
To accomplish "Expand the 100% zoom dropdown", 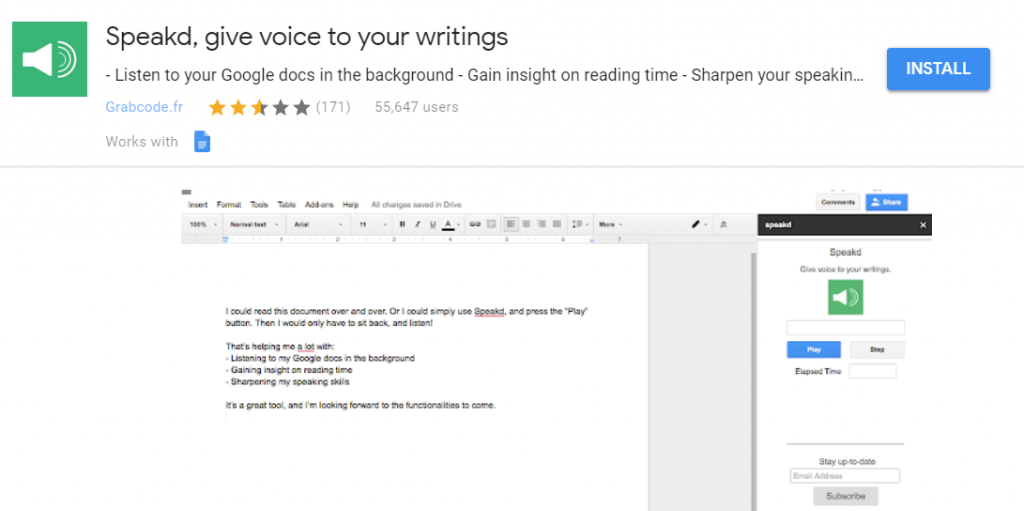I will pyautogui.click(x=203, y=224).
